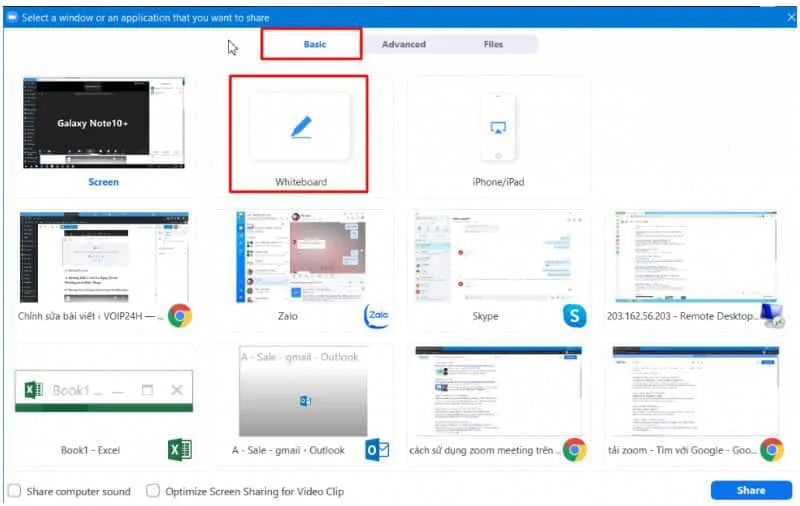Click the Outlook icon beside A - Sale
Image resolution: width=800 pixels, height=506 pixels.
coord(378,450)
